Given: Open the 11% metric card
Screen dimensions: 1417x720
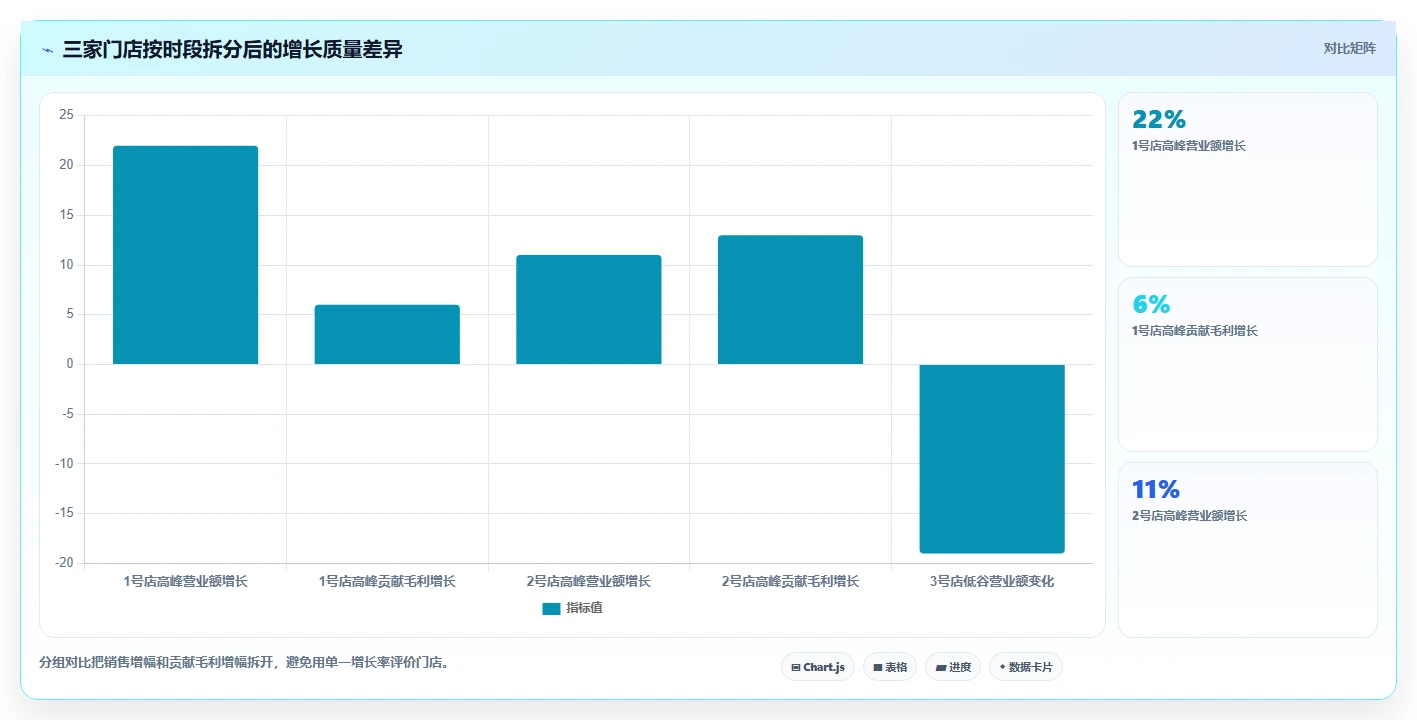Looking at the screenshot, I should click(1248, 549).
